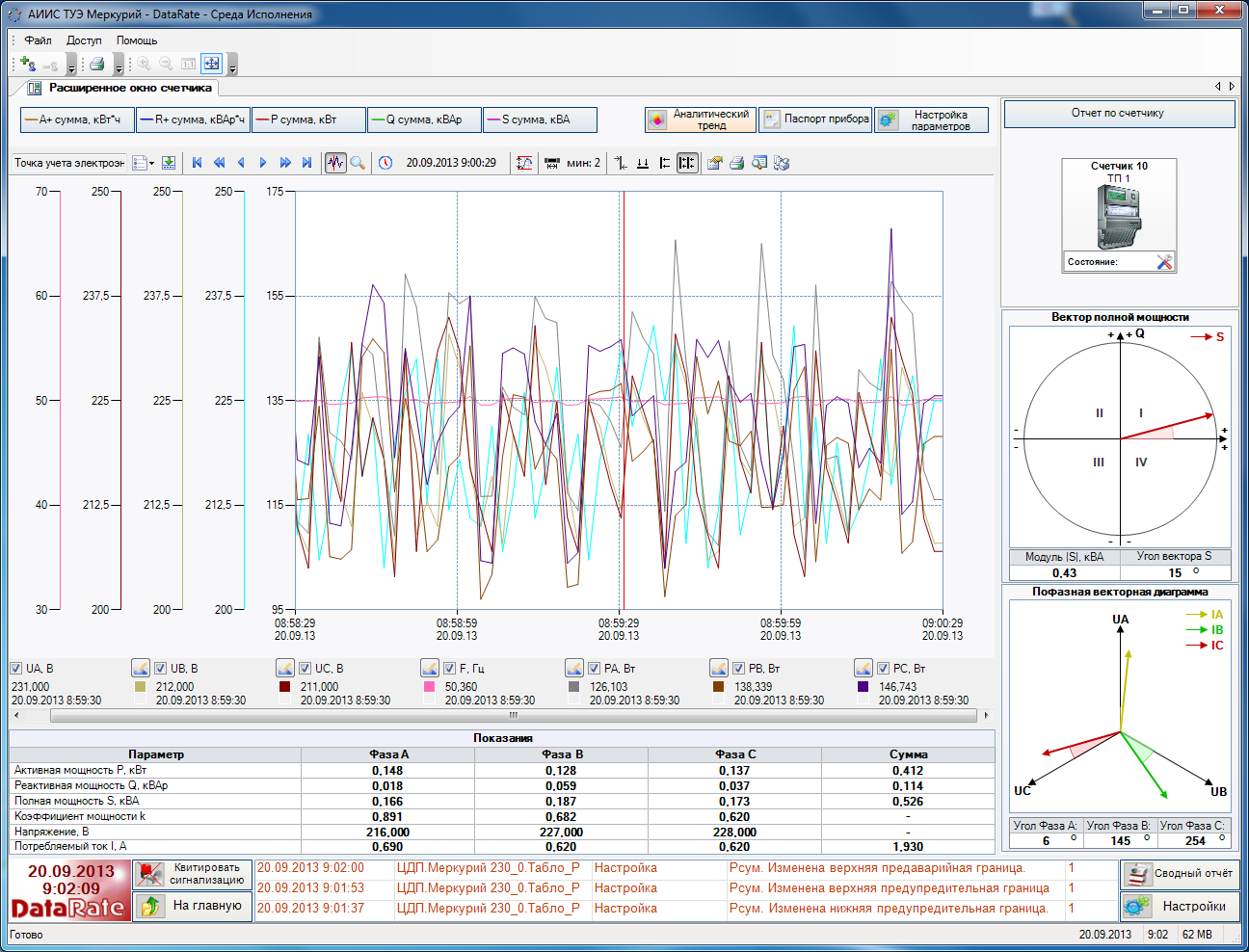Click the export chart window icon
Viewport: 1249px width, 952px height.
coord(759,163)
